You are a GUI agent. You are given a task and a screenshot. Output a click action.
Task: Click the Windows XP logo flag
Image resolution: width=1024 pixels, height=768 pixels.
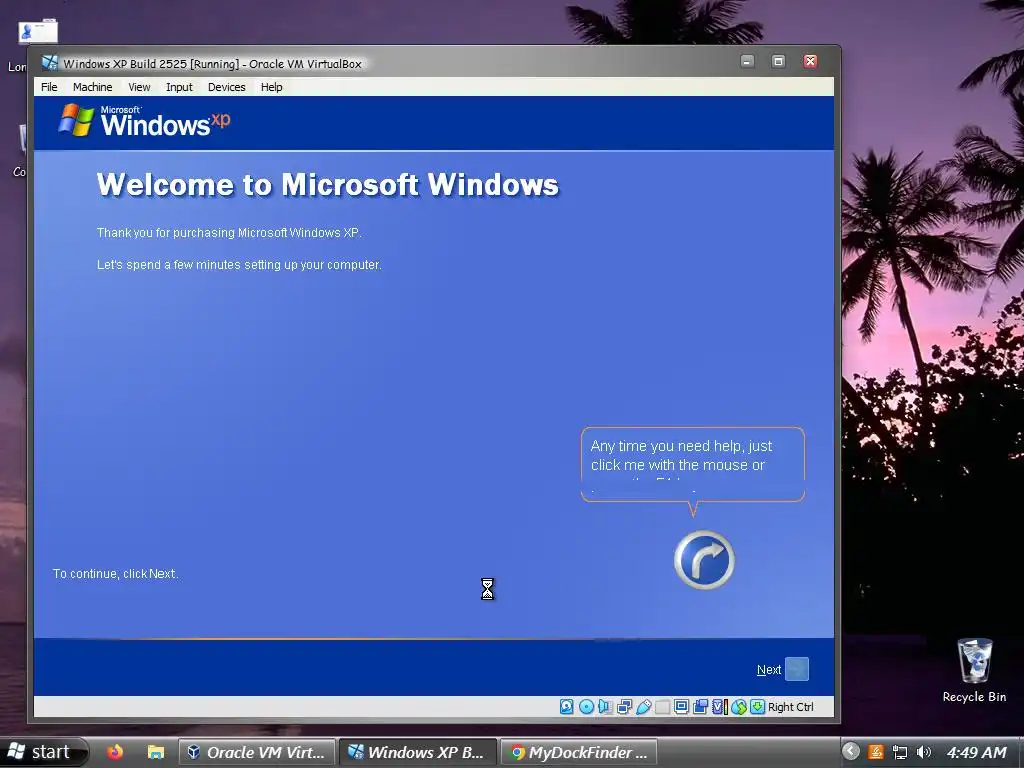(76, 120)
